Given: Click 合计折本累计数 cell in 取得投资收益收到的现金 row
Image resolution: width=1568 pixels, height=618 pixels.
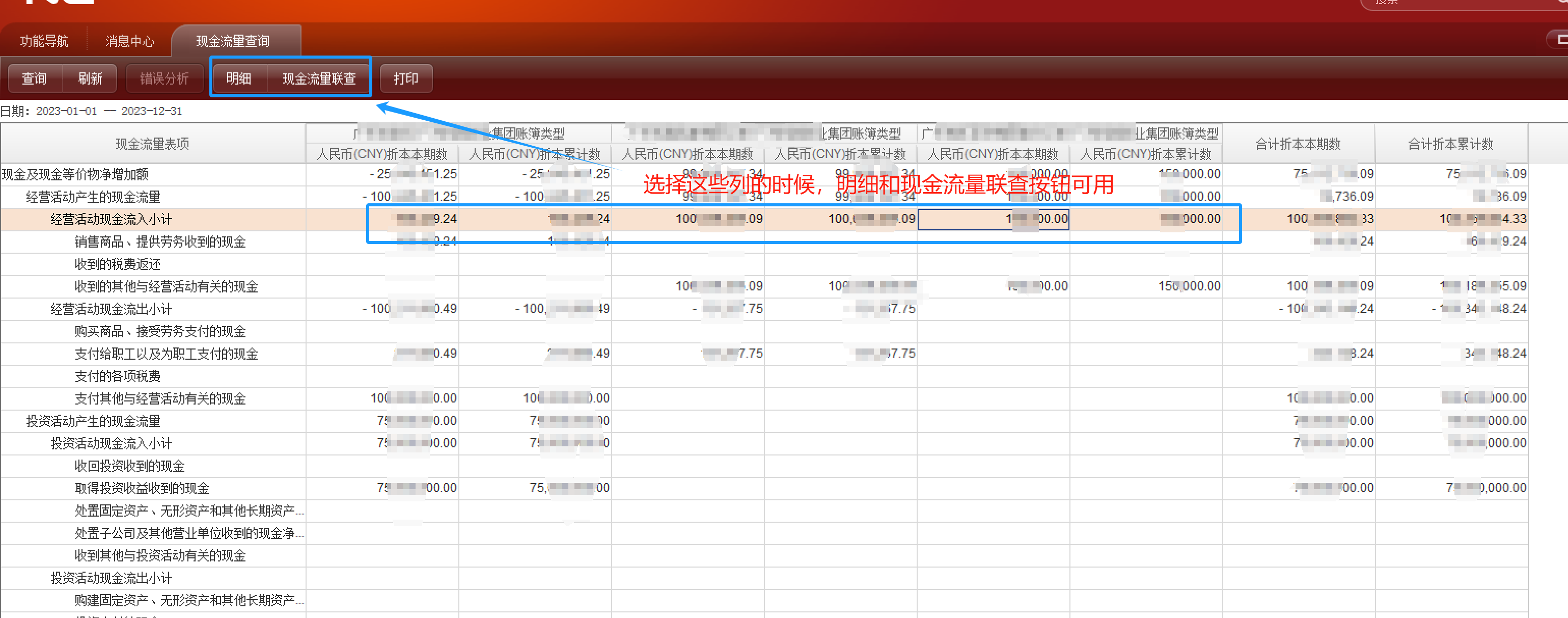Looking at the screenshot, I should (x=1451, y=488).
